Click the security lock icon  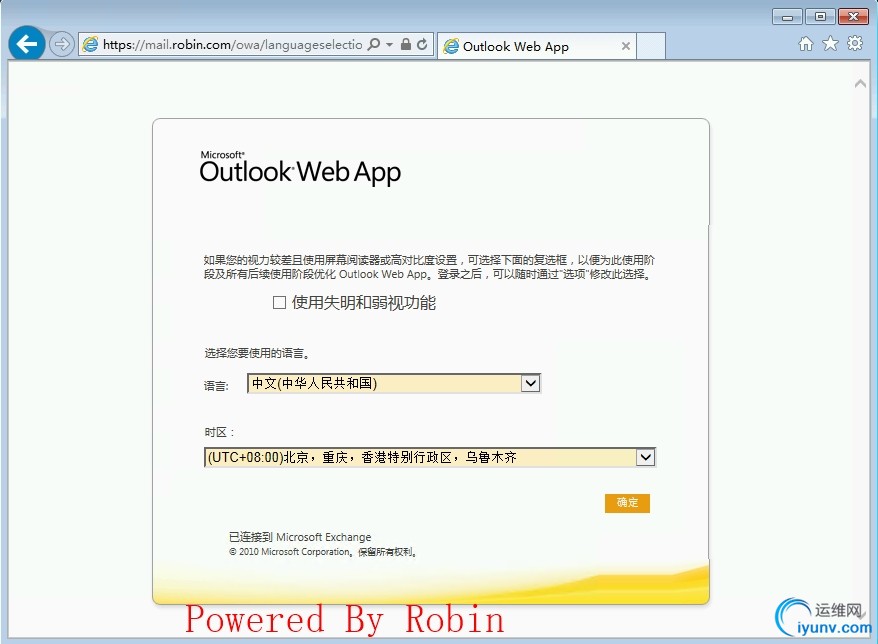tap(406, 44)
